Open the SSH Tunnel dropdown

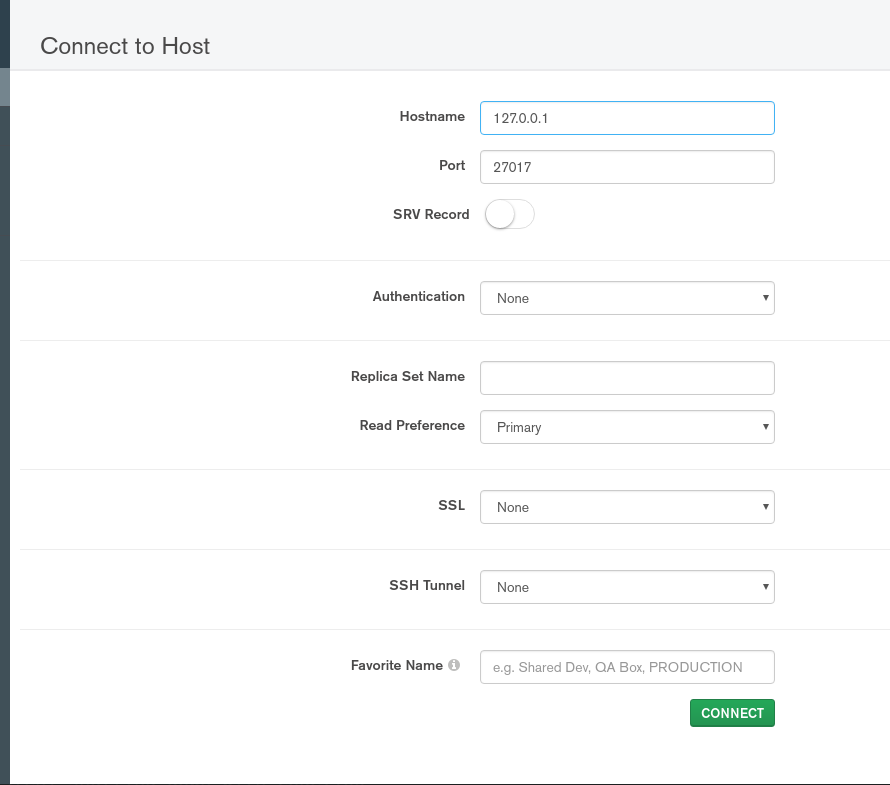pyautogui.click(x=627, y=587)
